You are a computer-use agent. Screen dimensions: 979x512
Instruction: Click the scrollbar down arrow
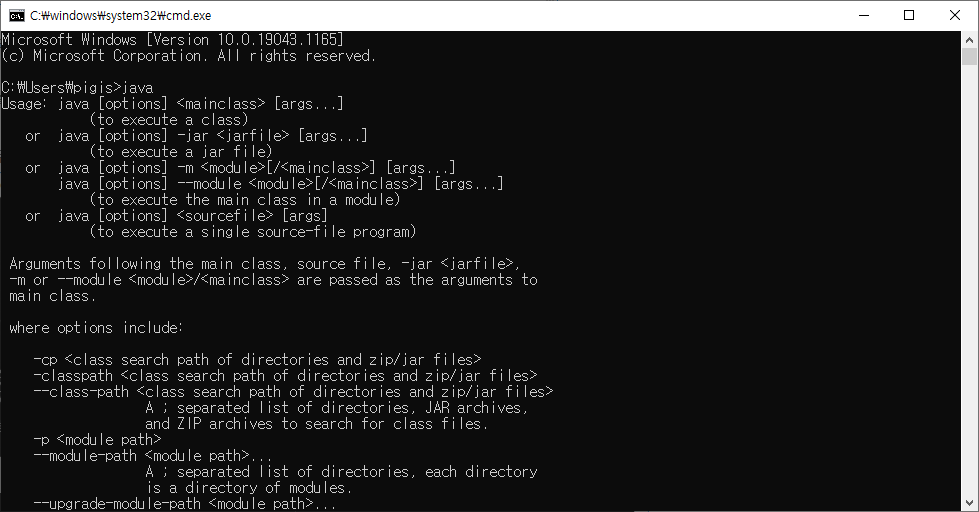click(x=969, y=503)
